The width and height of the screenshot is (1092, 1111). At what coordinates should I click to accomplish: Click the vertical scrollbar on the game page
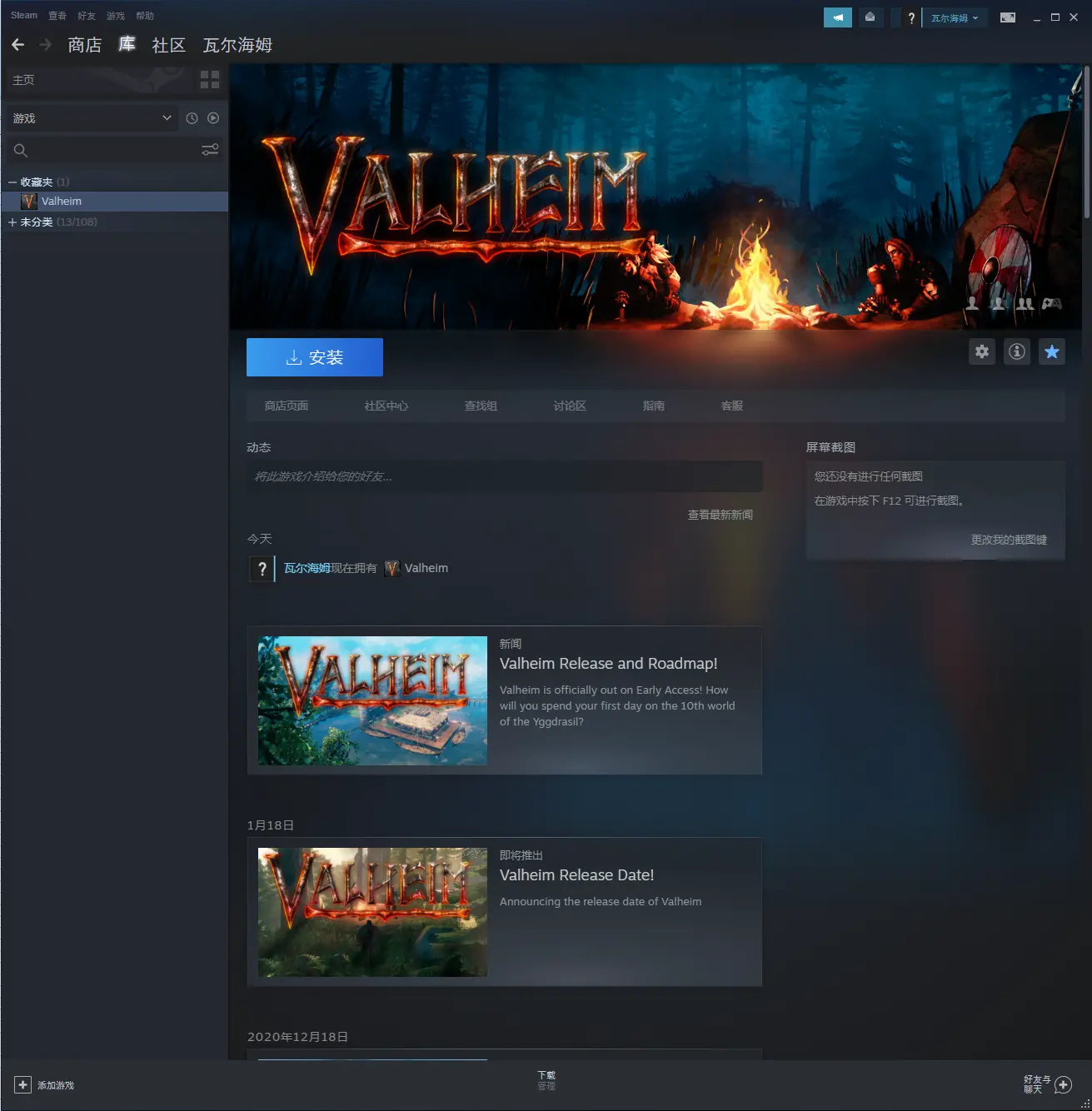1085,142
